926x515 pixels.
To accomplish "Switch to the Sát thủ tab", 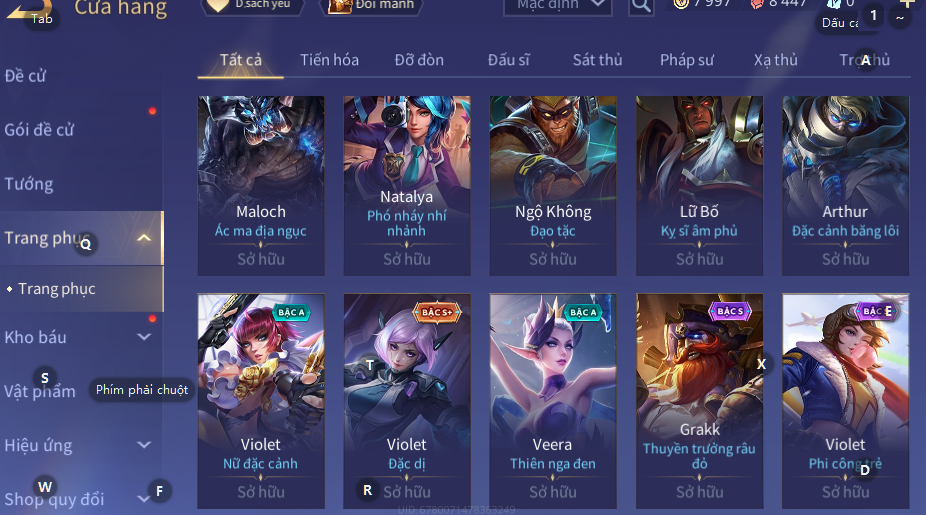I will (597, 60).
